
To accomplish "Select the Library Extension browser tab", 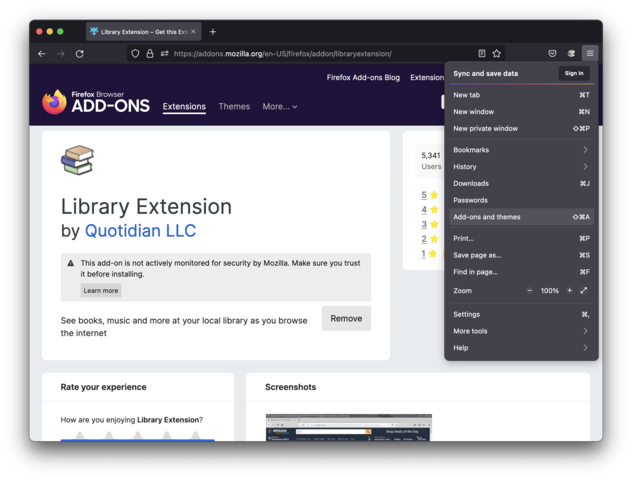I will [143, 31].
